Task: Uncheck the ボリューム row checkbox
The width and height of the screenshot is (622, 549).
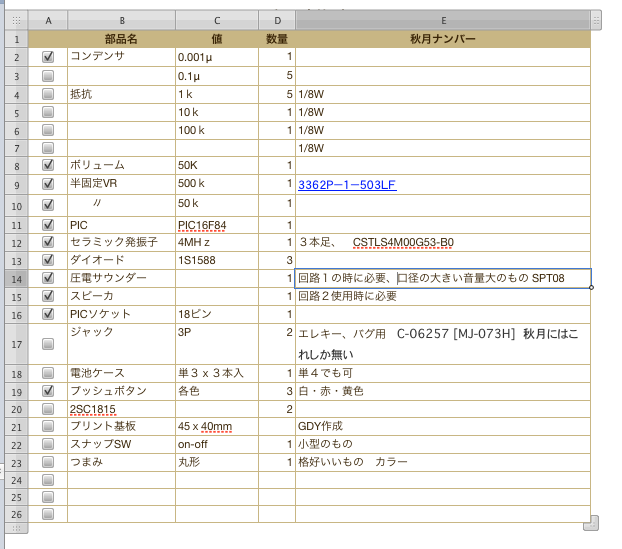Action: tap(48, 165)
